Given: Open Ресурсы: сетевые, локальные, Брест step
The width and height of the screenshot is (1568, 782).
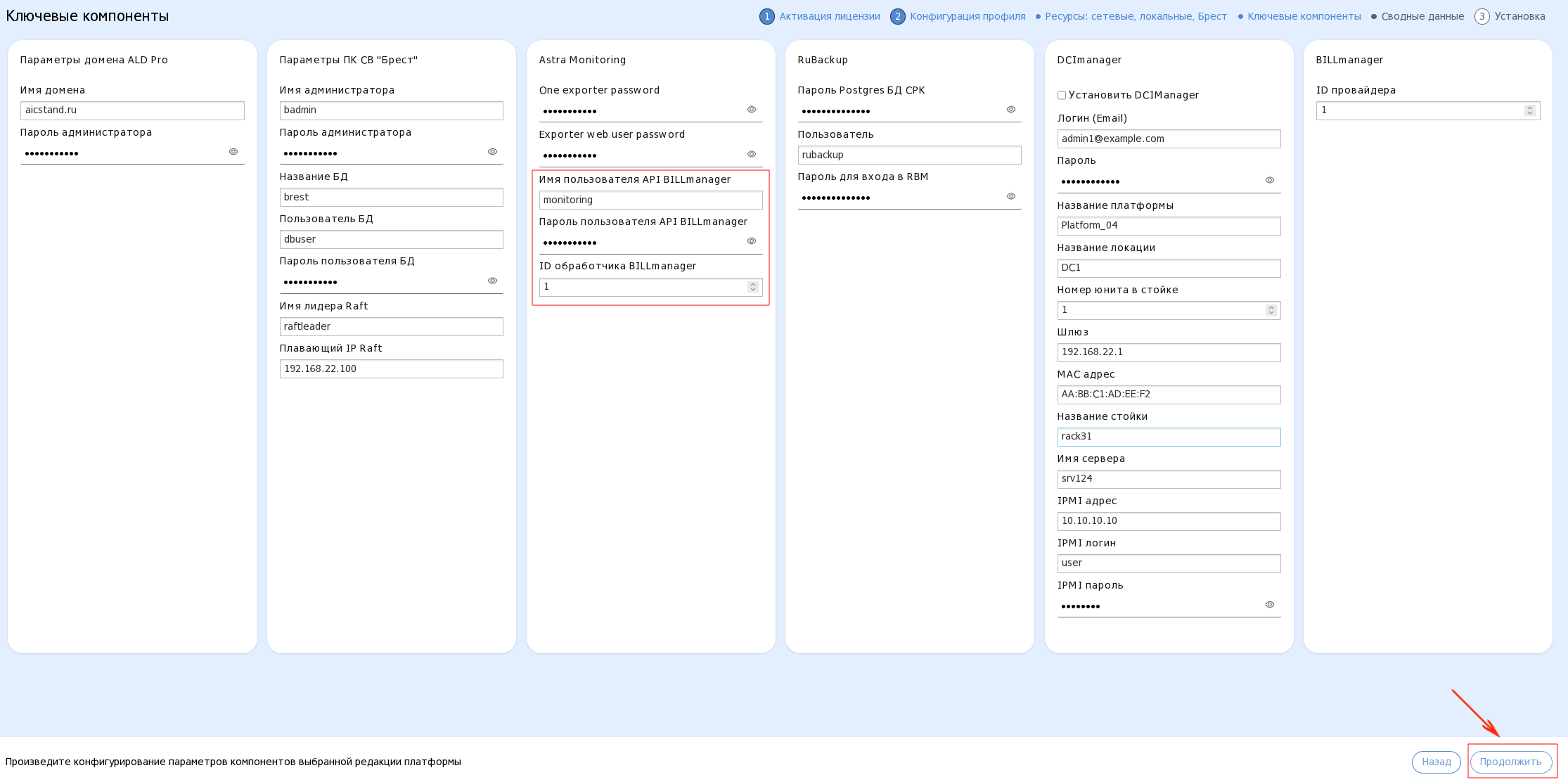Looking at the screenshot, I should point(1131,16).
